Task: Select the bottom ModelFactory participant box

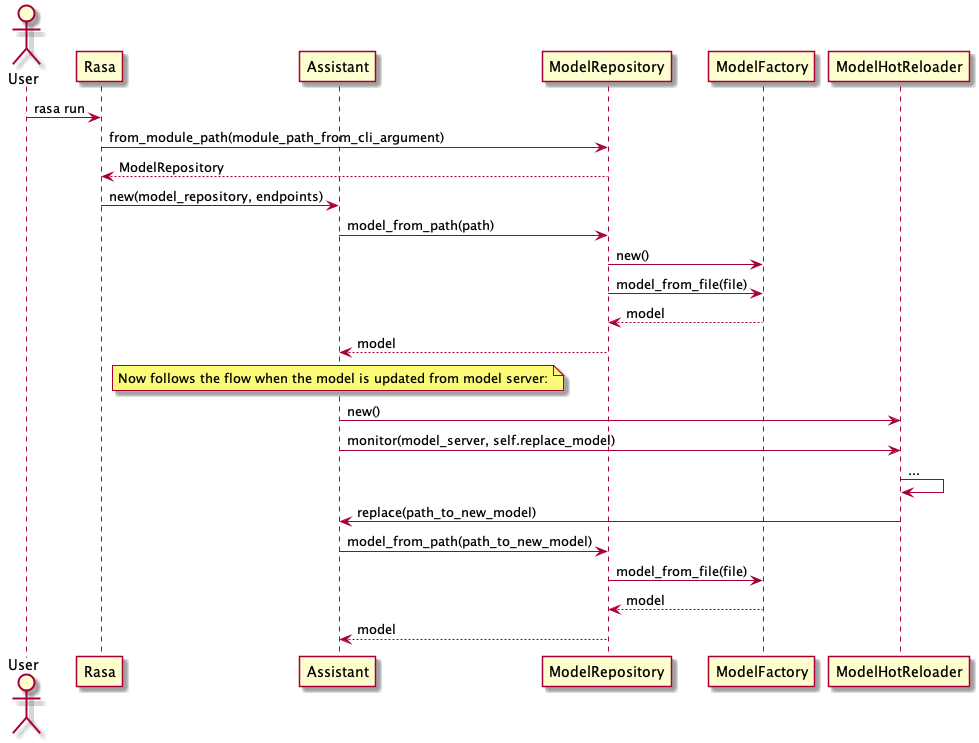Action: coord(762,672)
